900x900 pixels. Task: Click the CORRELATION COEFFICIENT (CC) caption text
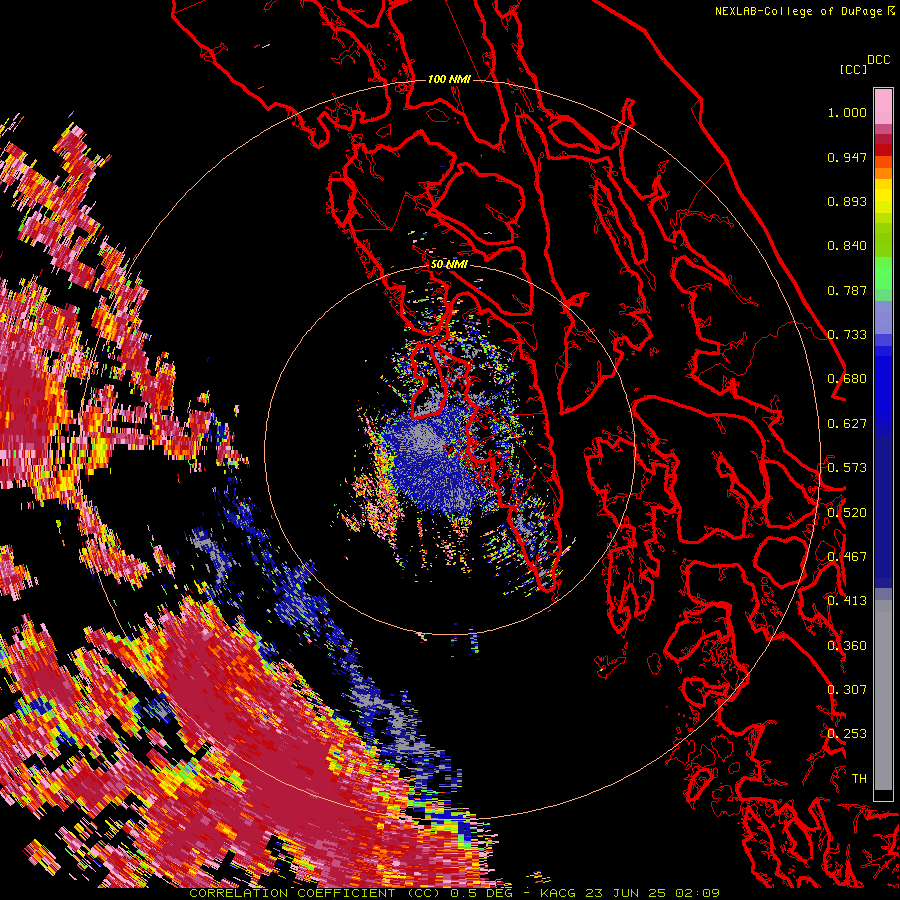click(315, 893)
